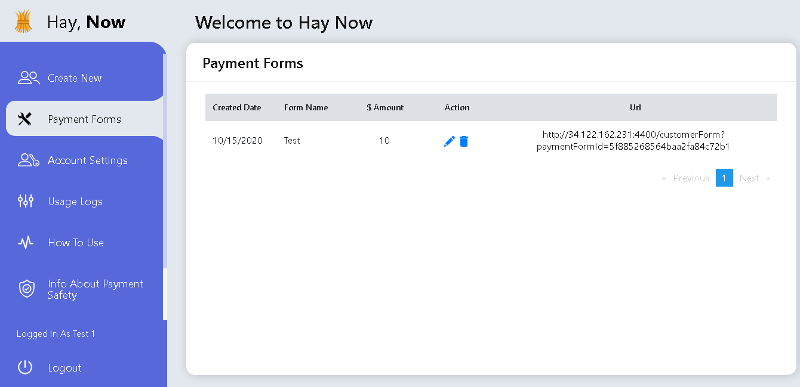Click the sidebar vertical scrollbar
This screenshot has height=387, width=800.
point(165,186)
